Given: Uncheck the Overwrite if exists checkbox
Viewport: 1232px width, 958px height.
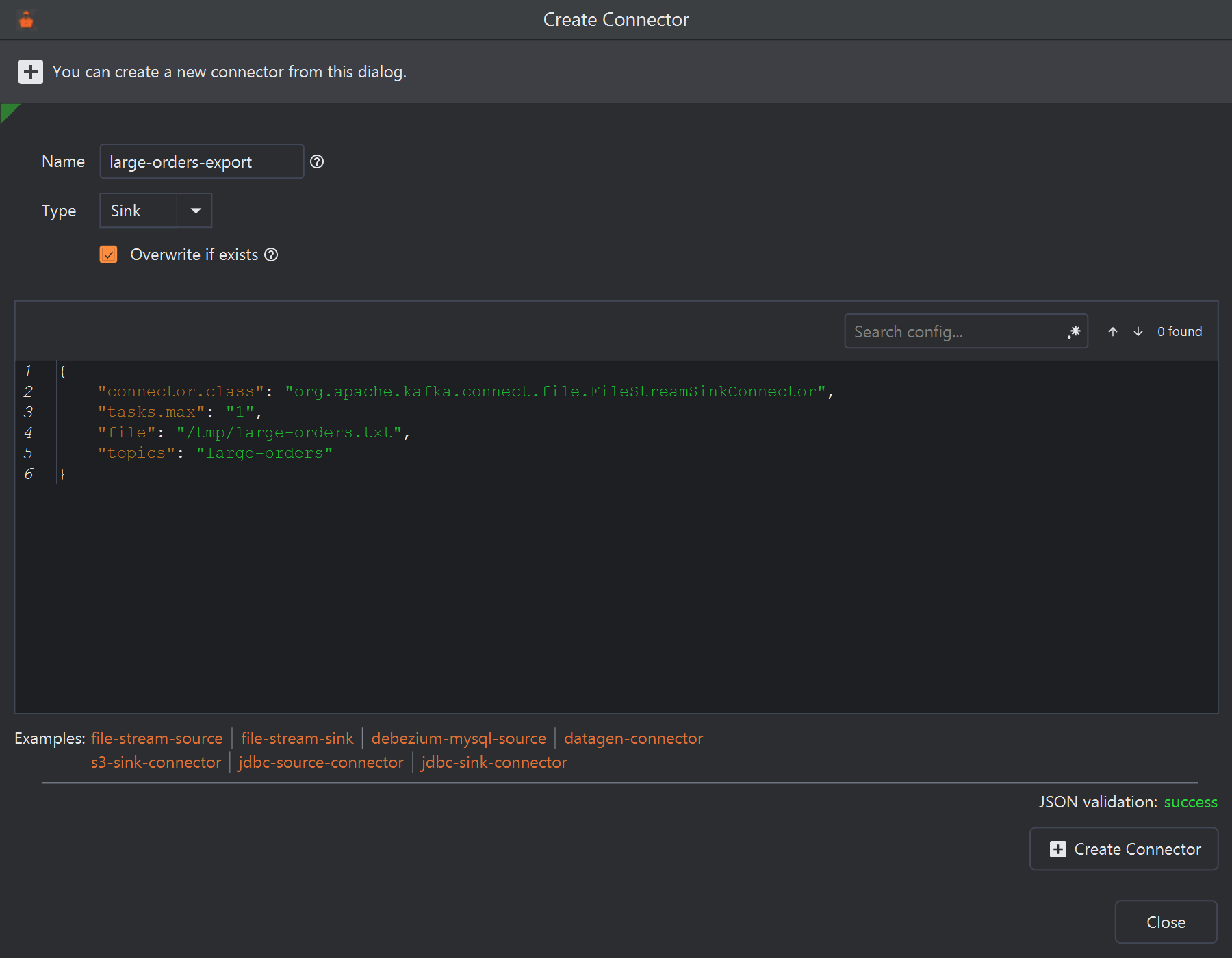Looking at the screenshot, I should pyautogui.click(x=108, y=255).
